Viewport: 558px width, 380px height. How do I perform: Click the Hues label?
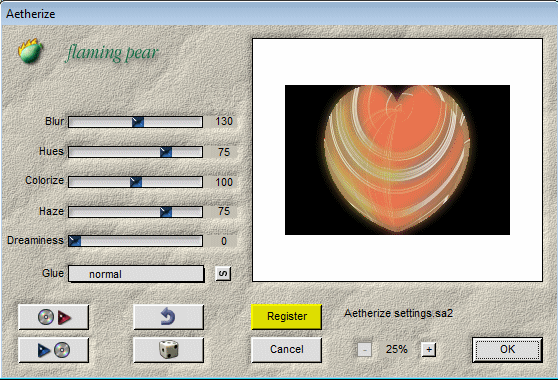51,151
